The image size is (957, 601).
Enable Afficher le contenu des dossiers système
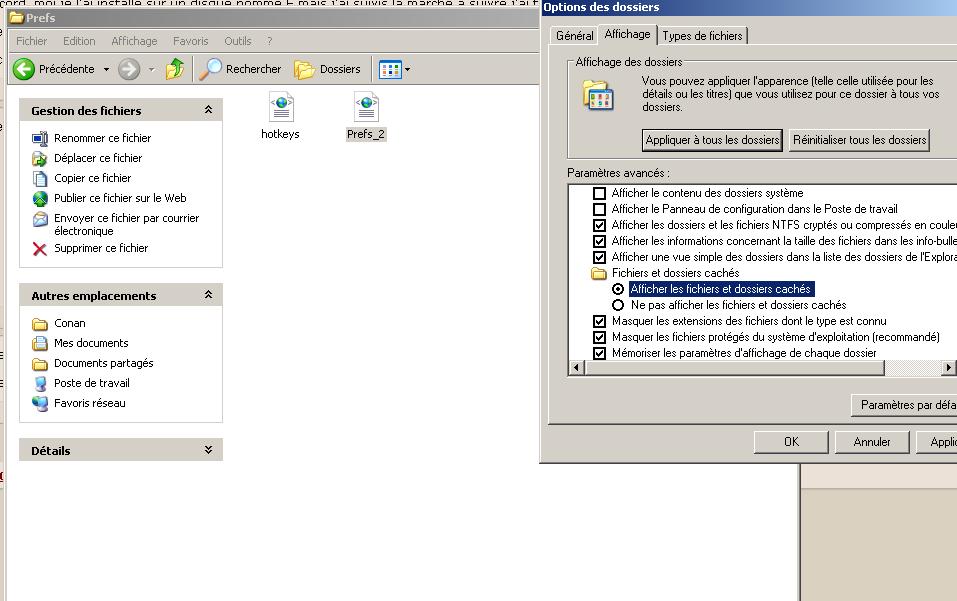(599, 193)
